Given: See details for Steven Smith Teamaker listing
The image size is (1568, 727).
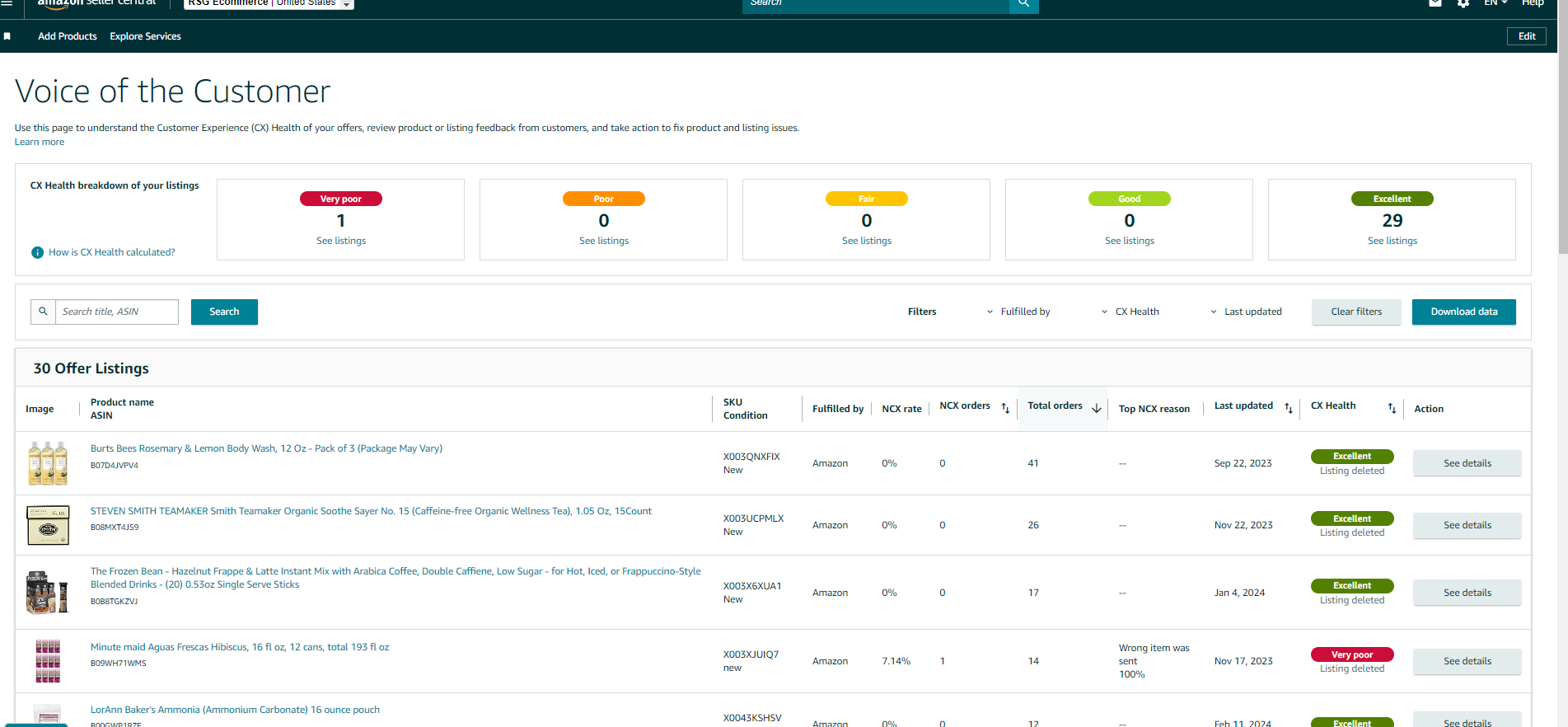Looking at the screenshot, I should click(x=1467, y=525).
